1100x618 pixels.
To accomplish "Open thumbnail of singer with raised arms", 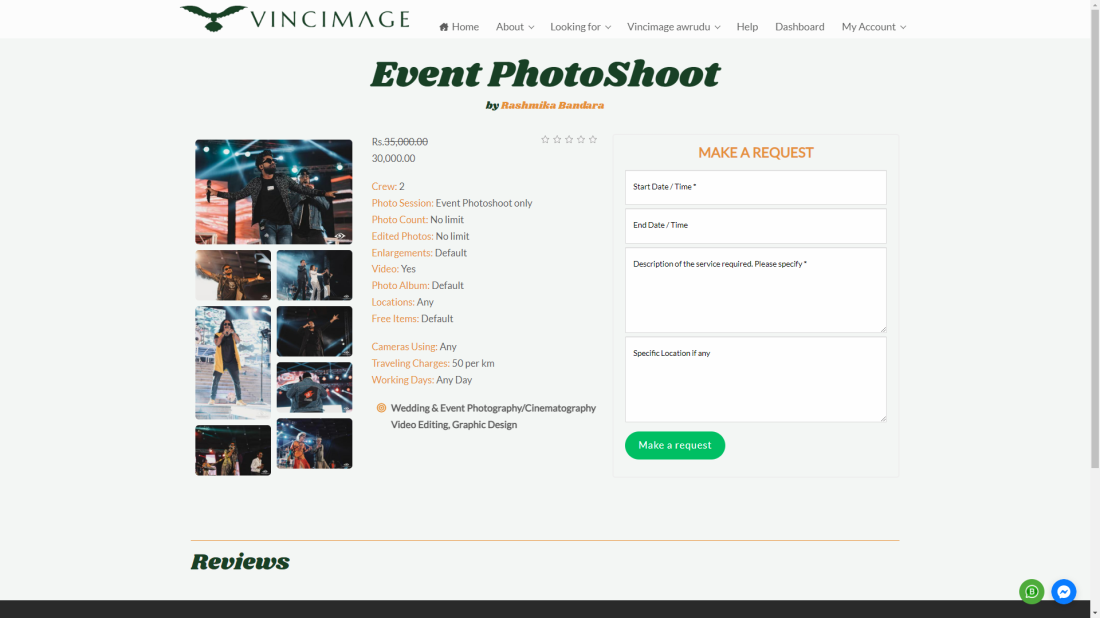I will [x=233, y=275].
